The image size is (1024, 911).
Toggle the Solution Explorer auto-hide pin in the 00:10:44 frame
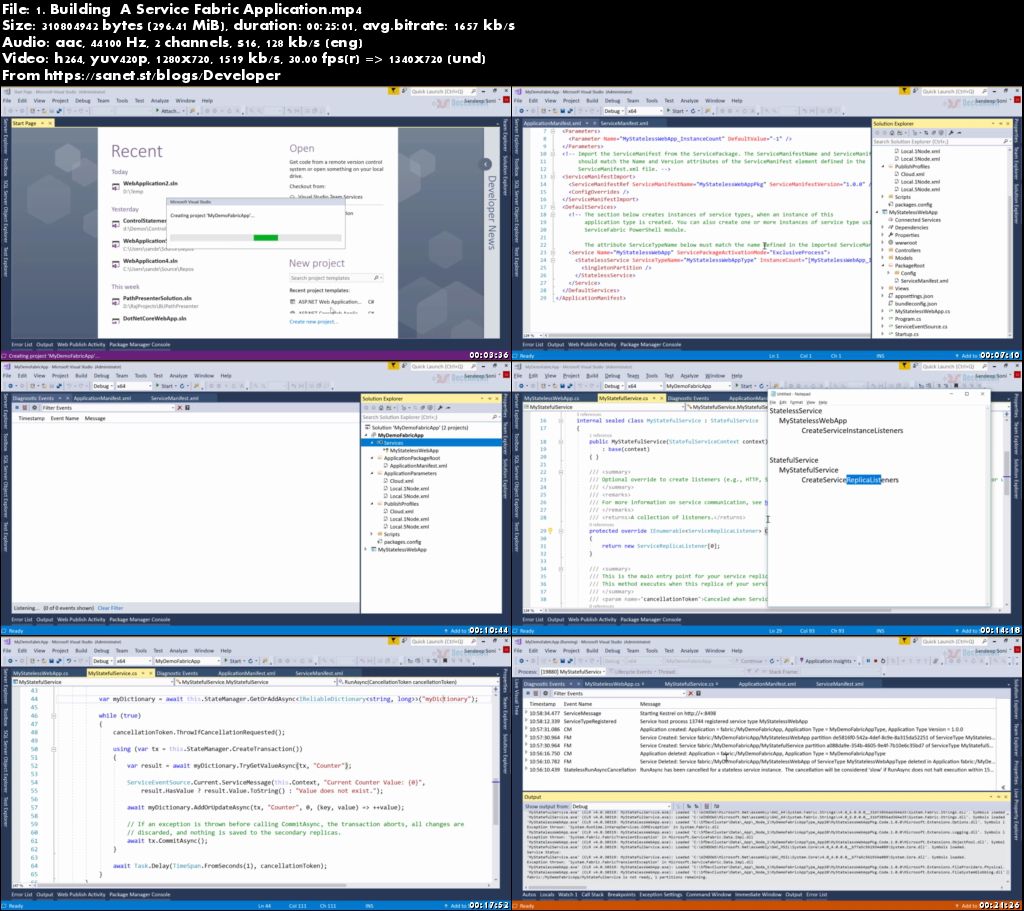[x=490, y=398]
